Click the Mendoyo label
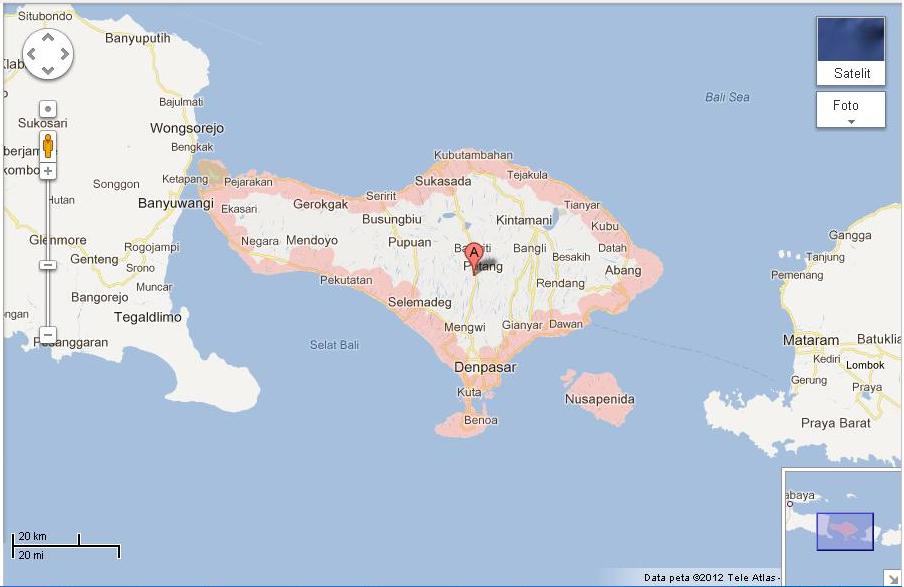Image resolution: width=904 pixels, height=587 pixels. (x=312, y=240)
